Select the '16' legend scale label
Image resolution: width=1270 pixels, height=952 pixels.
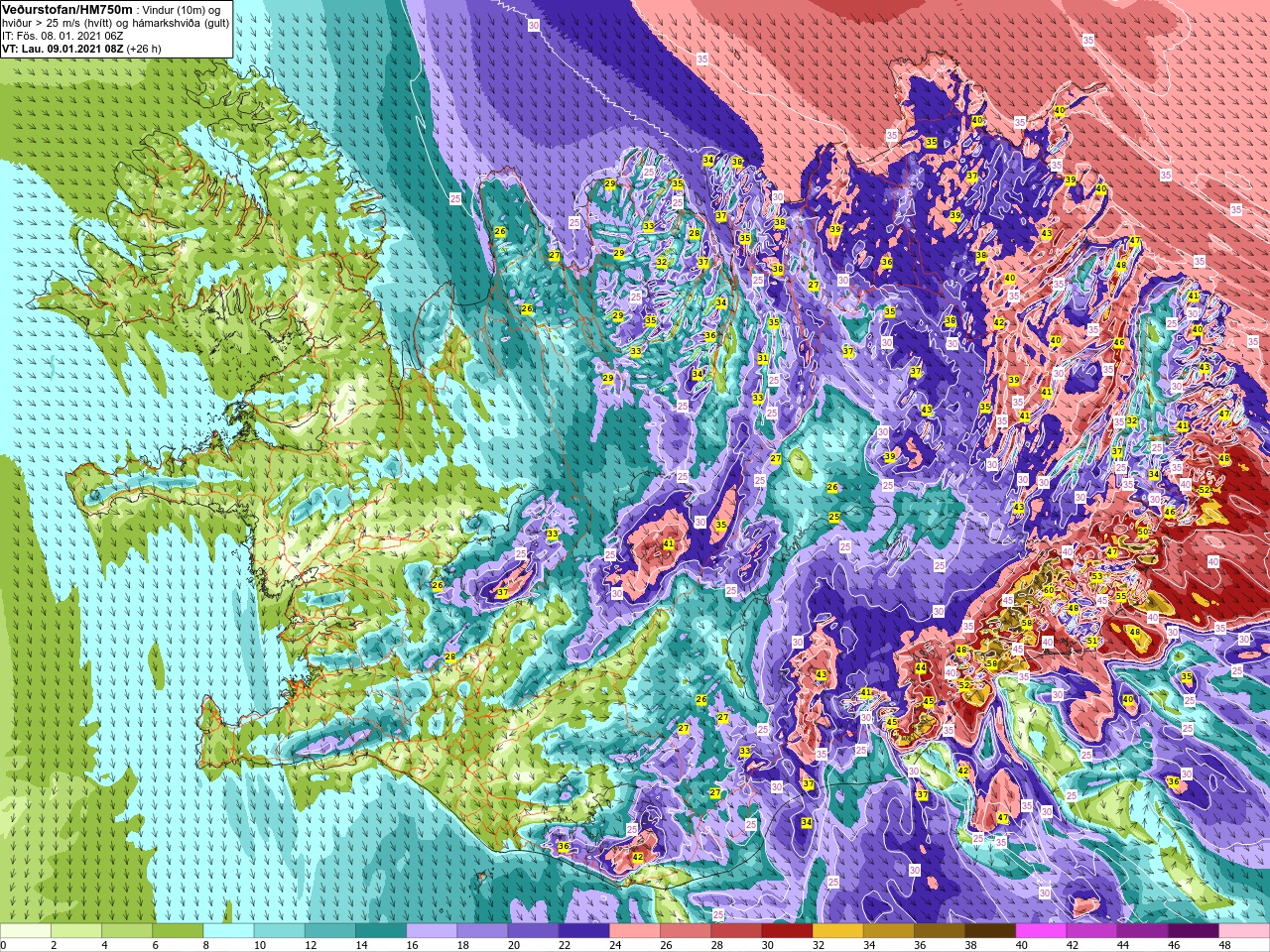[x=412, y=945]
